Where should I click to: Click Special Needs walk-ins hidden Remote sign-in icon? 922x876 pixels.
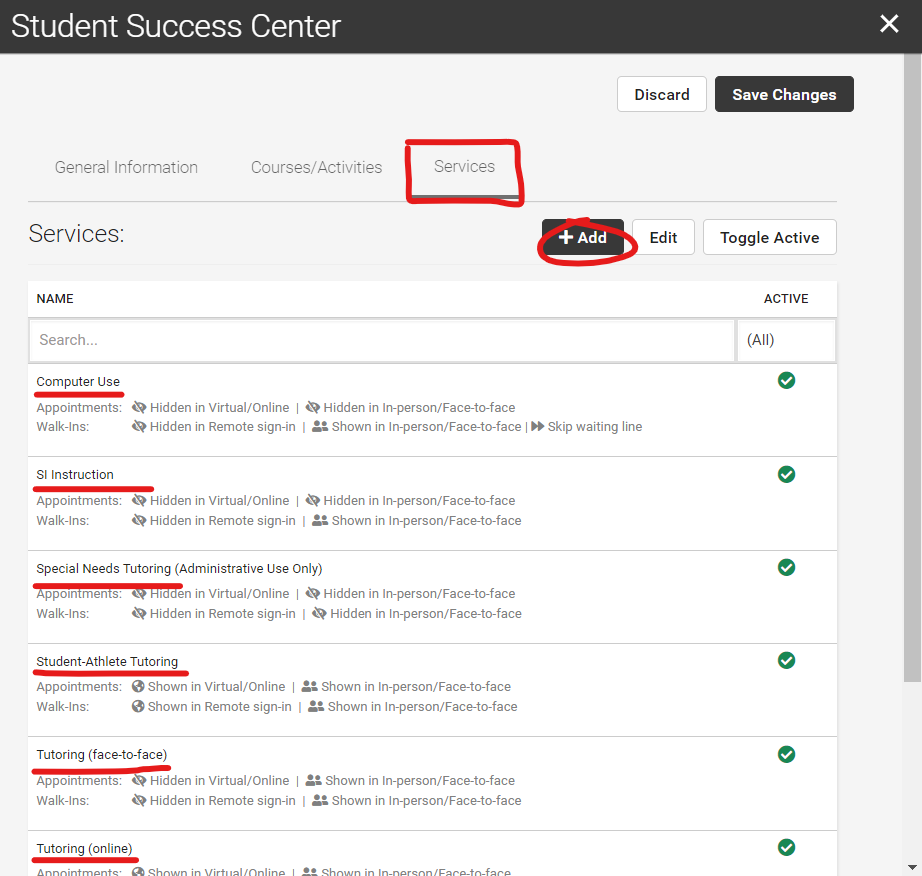(x=139, y=613)
